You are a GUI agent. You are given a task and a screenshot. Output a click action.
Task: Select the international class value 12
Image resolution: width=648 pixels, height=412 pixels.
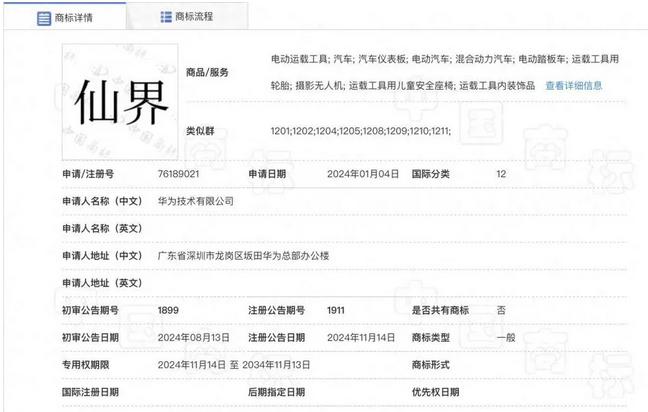(x=501, y=174)
